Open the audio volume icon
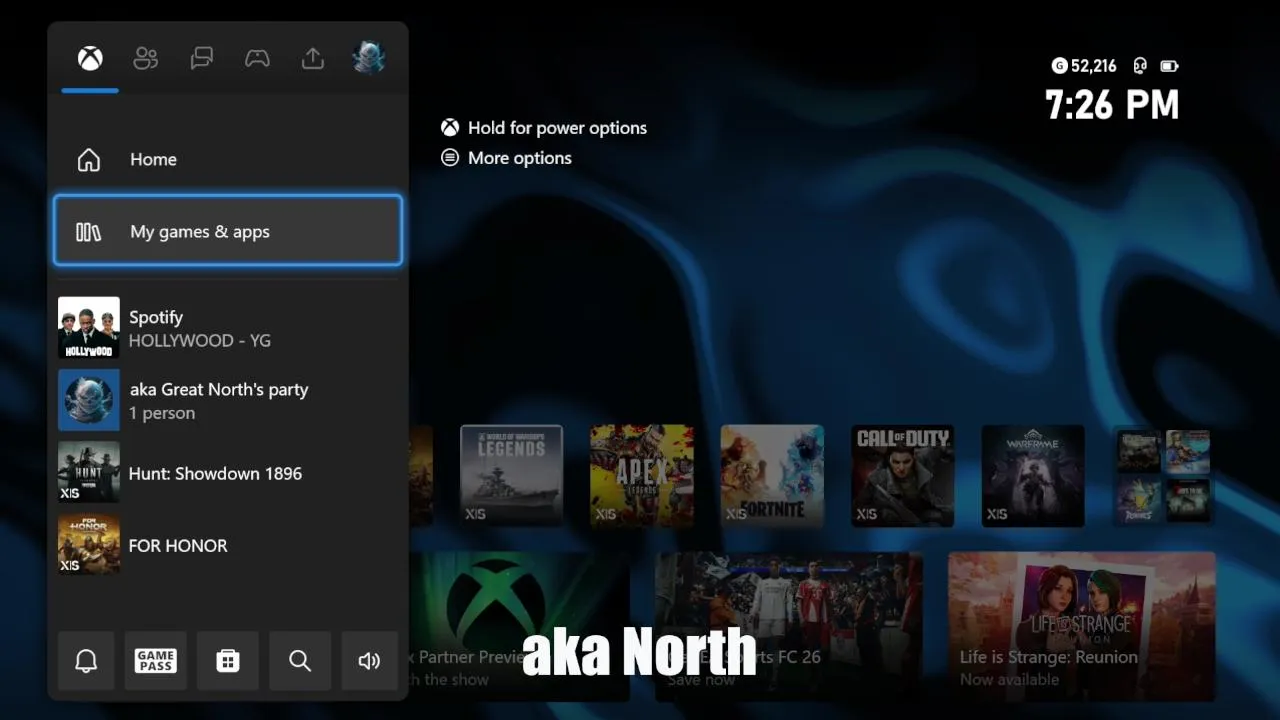The image size is (1280, 720). point(370,661)
